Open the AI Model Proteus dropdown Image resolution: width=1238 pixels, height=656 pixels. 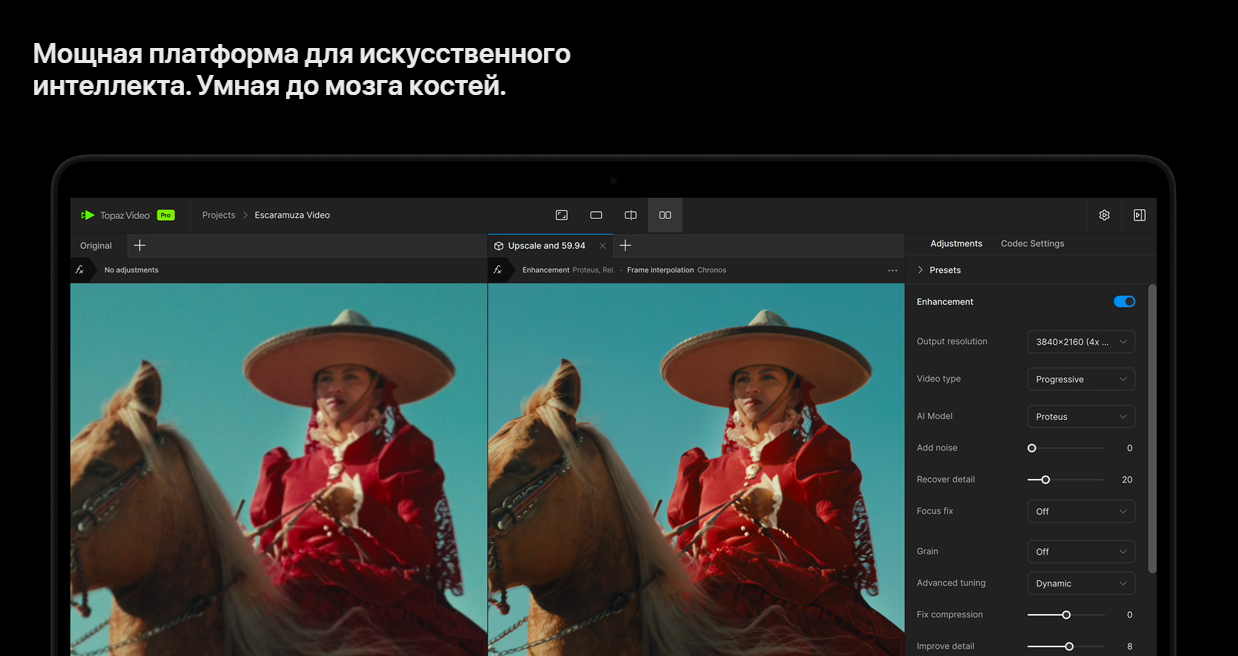(1081, 417)
